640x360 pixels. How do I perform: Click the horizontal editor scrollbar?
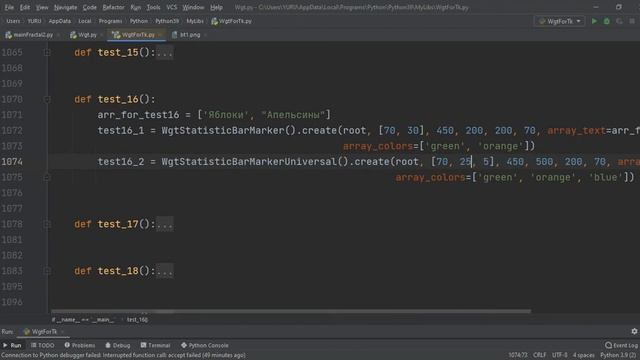point(290,311)
